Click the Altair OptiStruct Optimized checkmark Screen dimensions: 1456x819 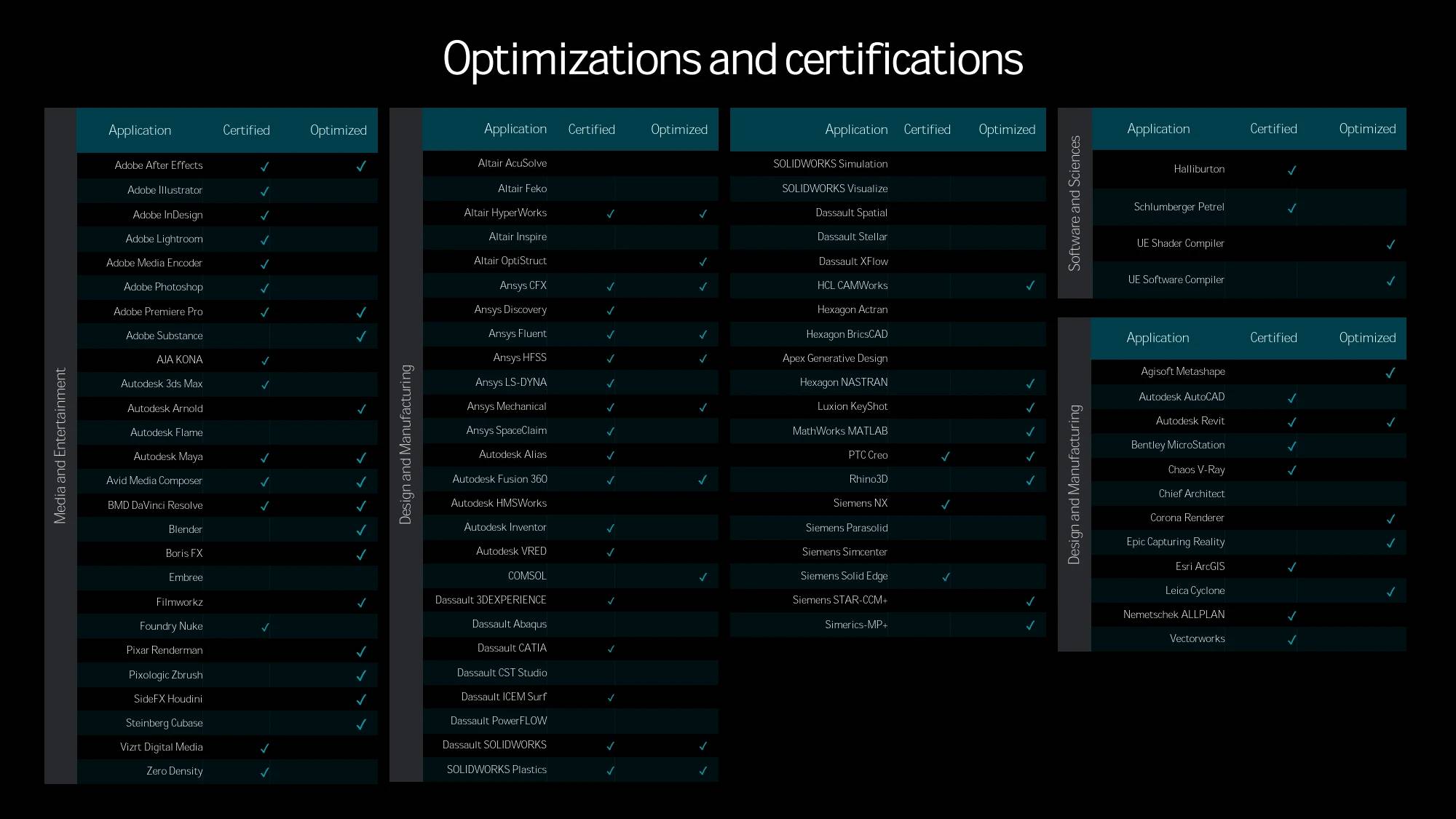[x=703, y=262]
